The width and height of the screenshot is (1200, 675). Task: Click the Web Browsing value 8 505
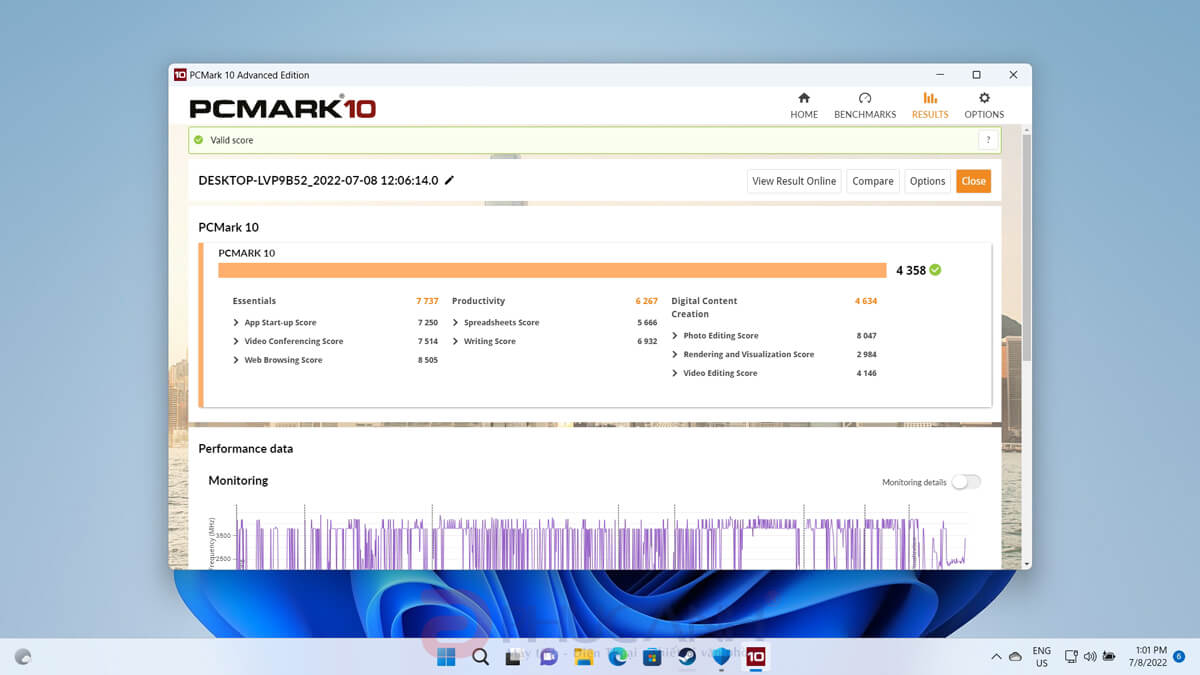(x=427, y=360)
